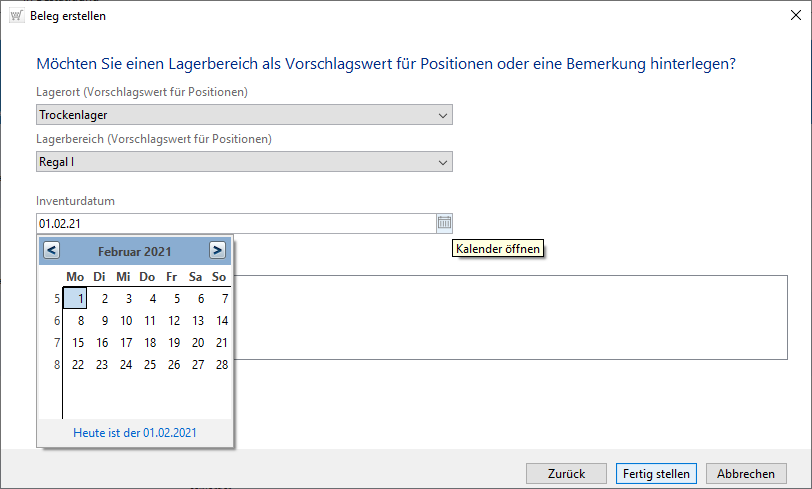Click the Zurück button
This screenshot has width=812, height=489.
tap(565, 473)
